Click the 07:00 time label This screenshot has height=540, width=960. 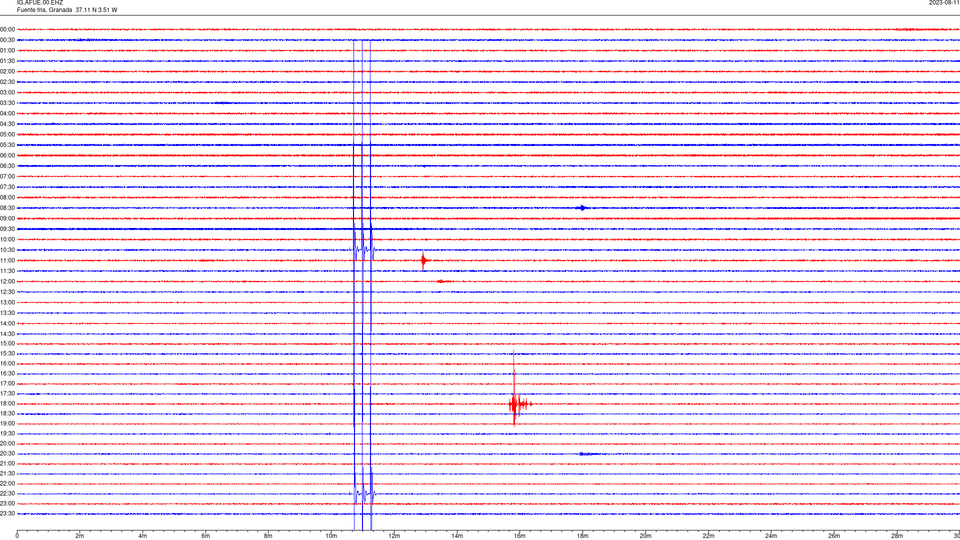7,176
